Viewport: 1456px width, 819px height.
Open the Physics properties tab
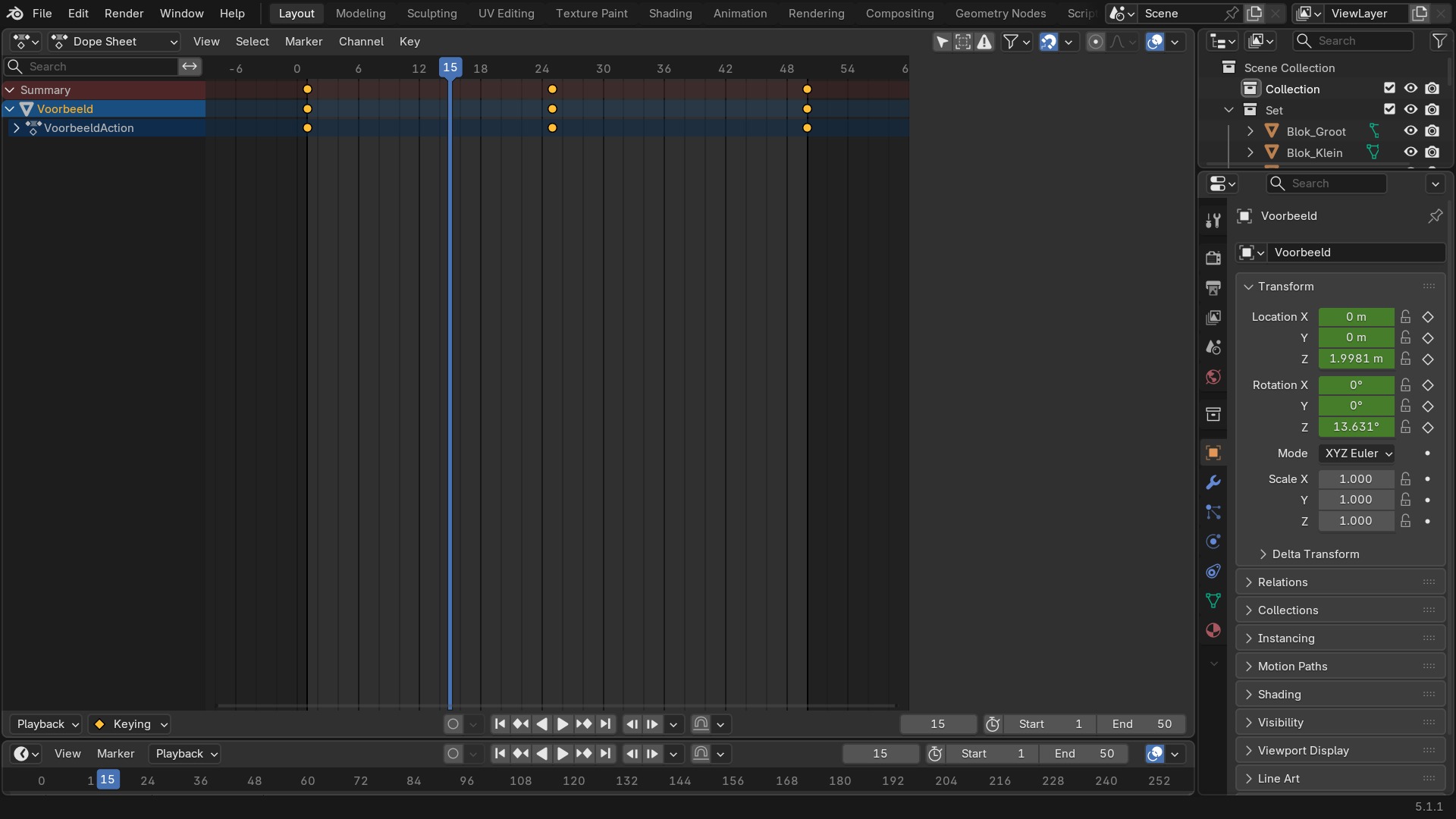click(x=1213, y=541)
